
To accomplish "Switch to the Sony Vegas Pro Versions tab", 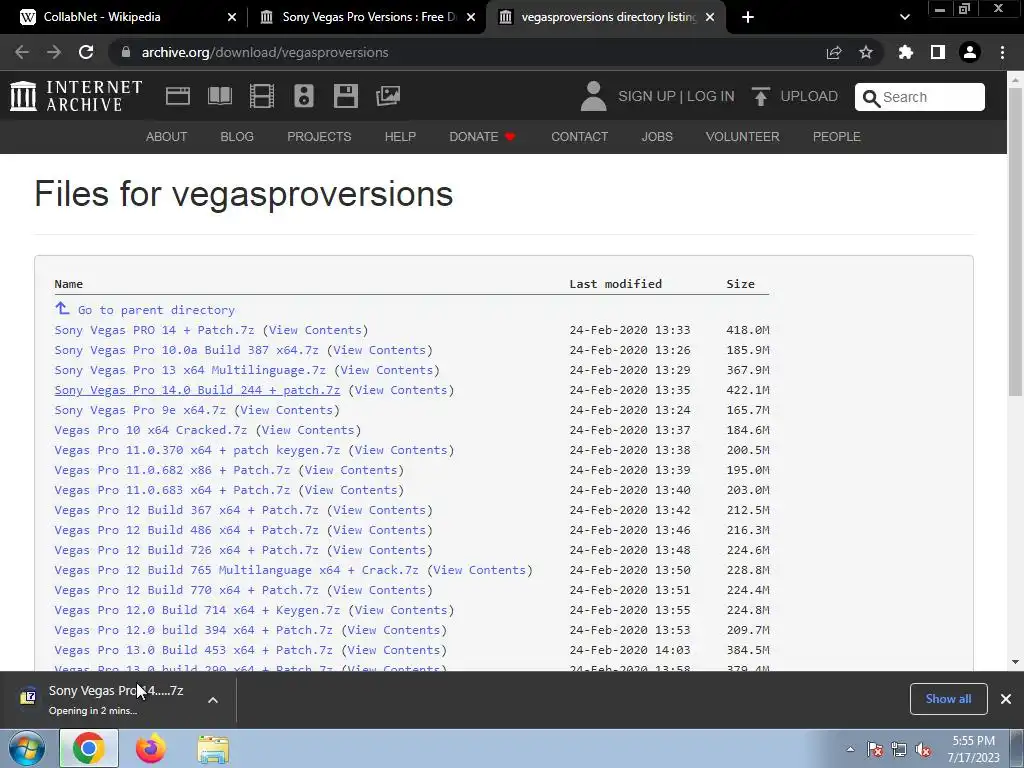I will [x=368, y=17].
